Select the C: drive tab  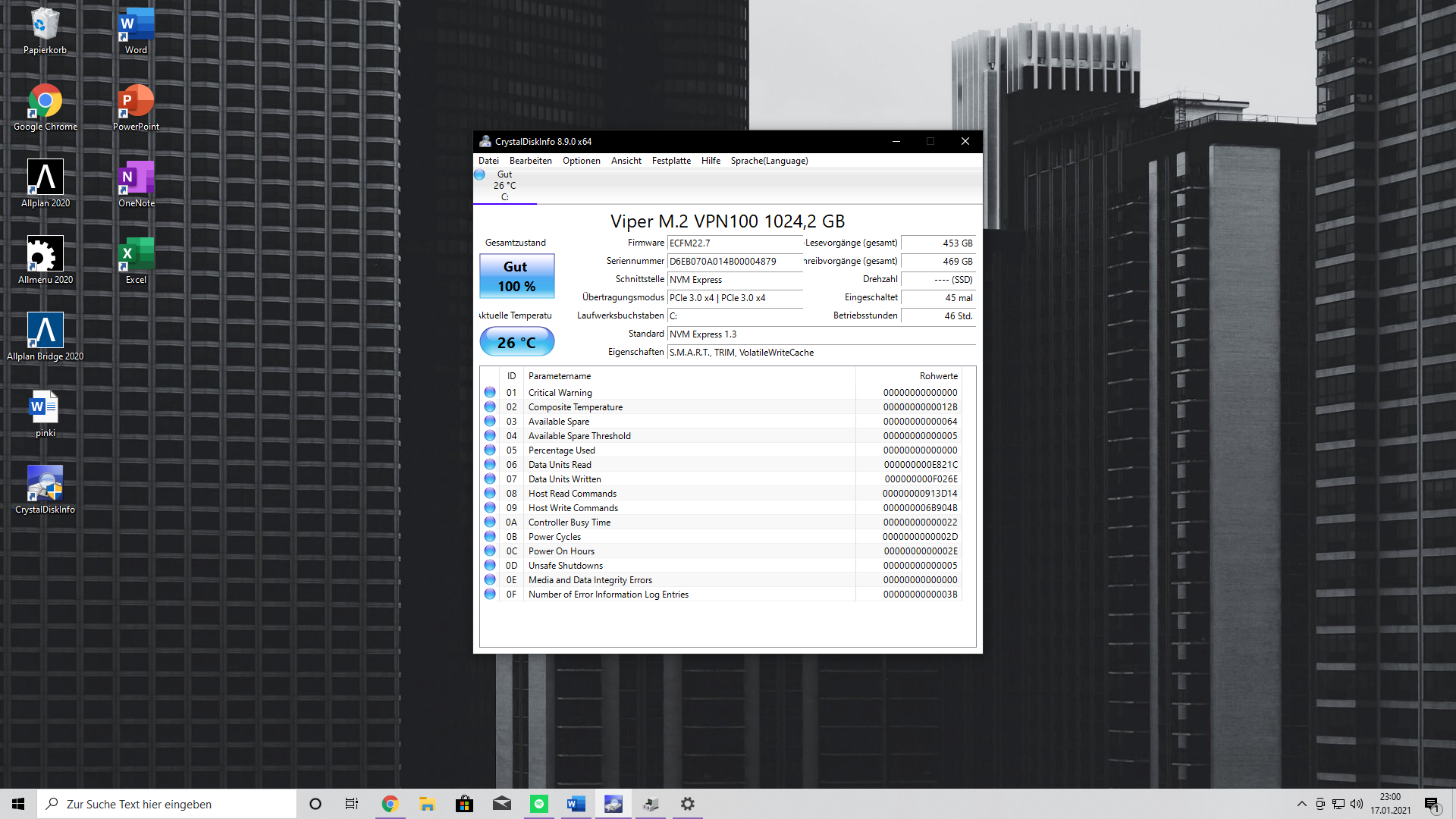pos(504,186)
